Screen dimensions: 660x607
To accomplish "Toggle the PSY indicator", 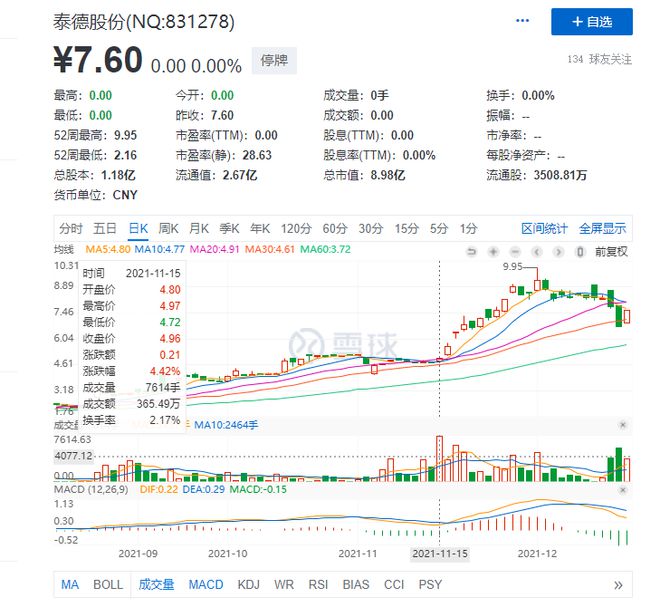I will pos(430,585).
